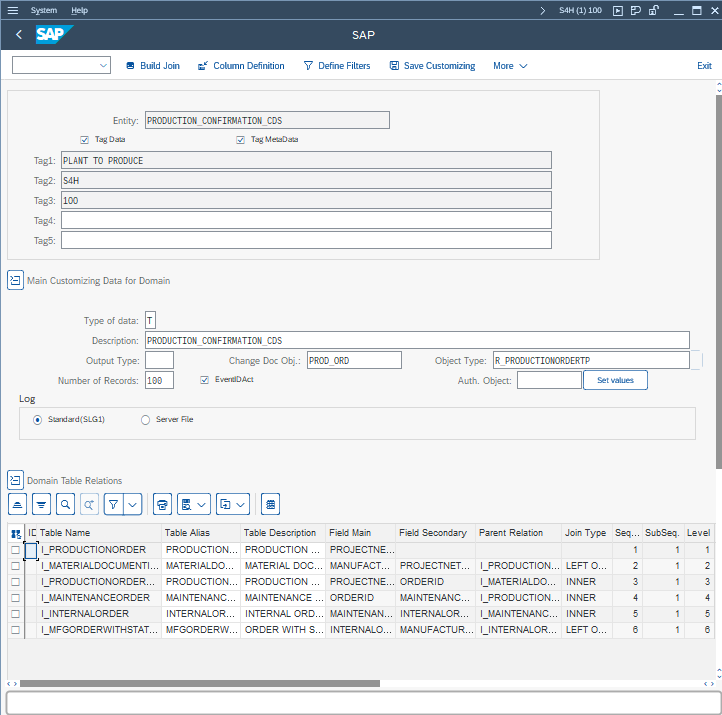
Task: Click the find (magnifier) icon in table toolbar
Action: 65,504
